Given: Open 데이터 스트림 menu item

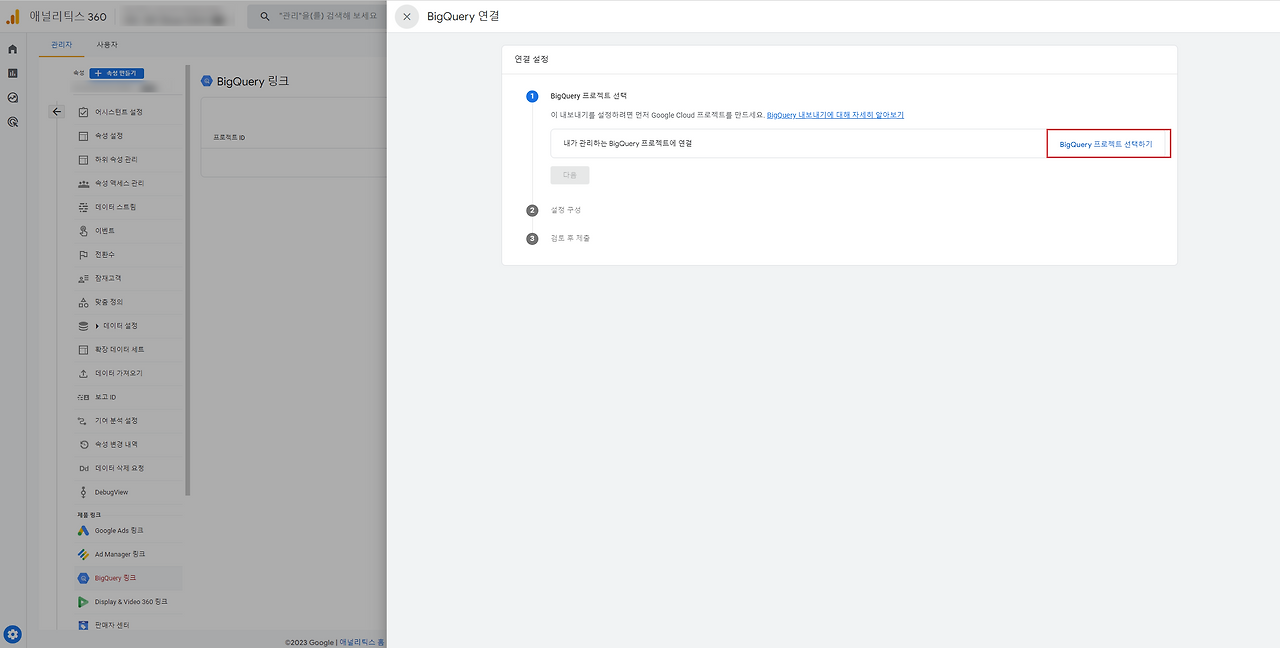Looking at the screenshot, I should coord(115,207).
